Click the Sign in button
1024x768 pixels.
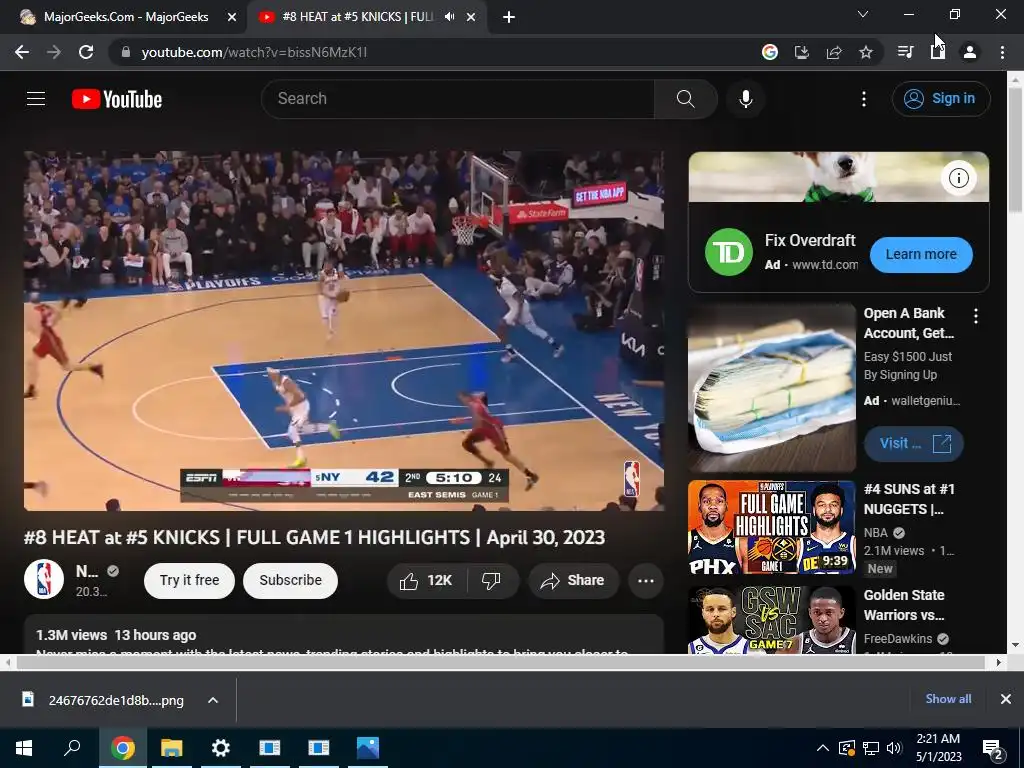[x=941, y=99]
